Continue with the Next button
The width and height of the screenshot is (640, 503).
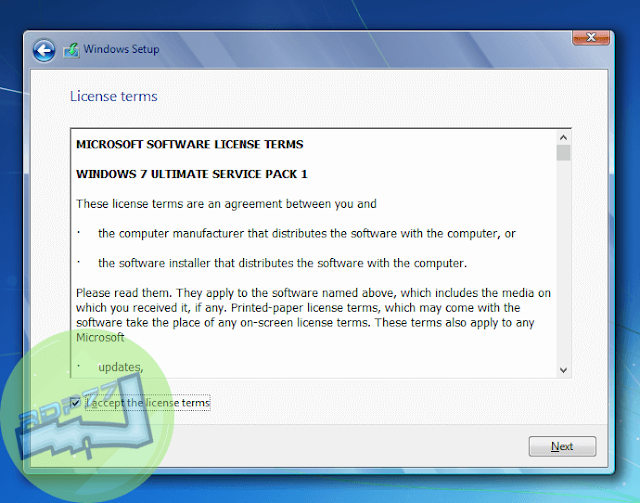tap(562, 446)
